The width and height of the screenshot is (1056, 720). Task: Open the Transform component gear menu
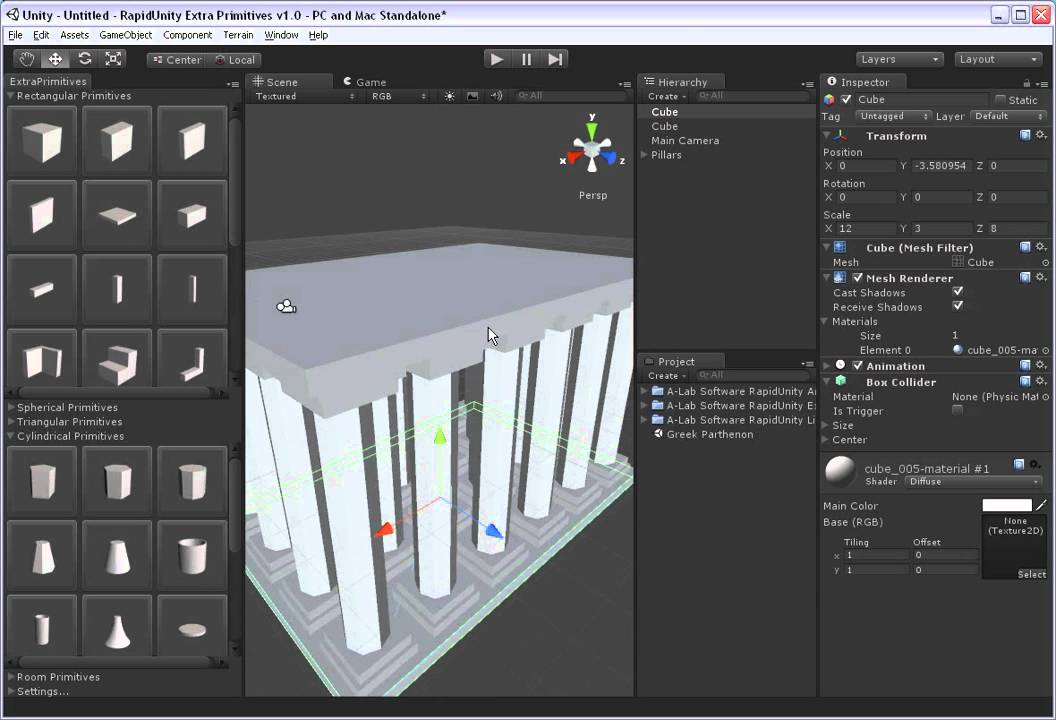click(x=1041, y=135)
